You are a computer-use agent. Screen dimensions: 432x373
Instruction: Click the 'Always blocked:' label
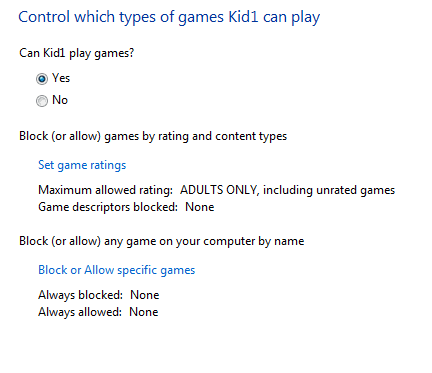point(80,295)
